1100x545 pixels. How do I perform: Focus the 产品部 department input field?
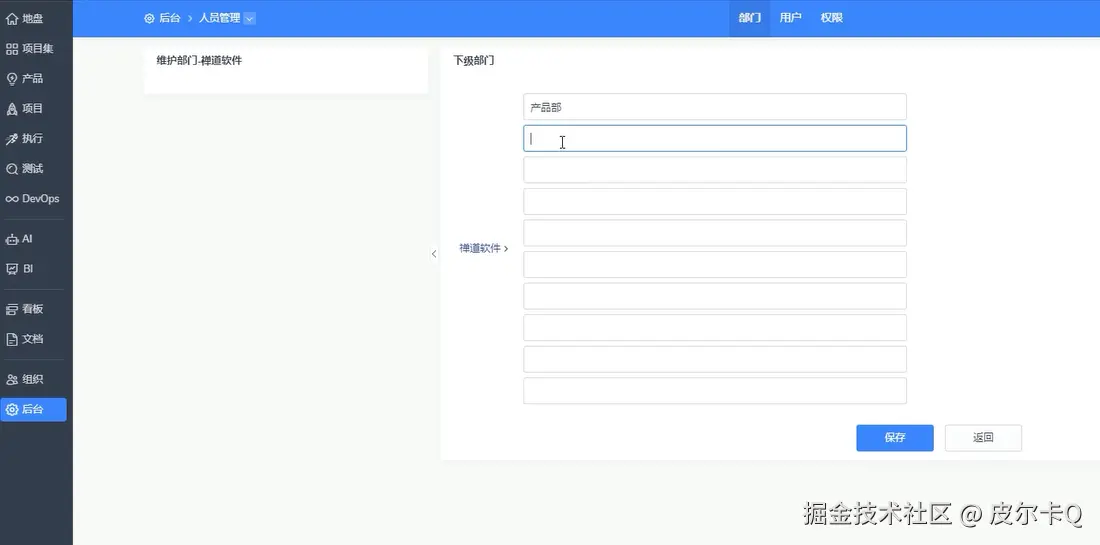click(x=715, y=107)
